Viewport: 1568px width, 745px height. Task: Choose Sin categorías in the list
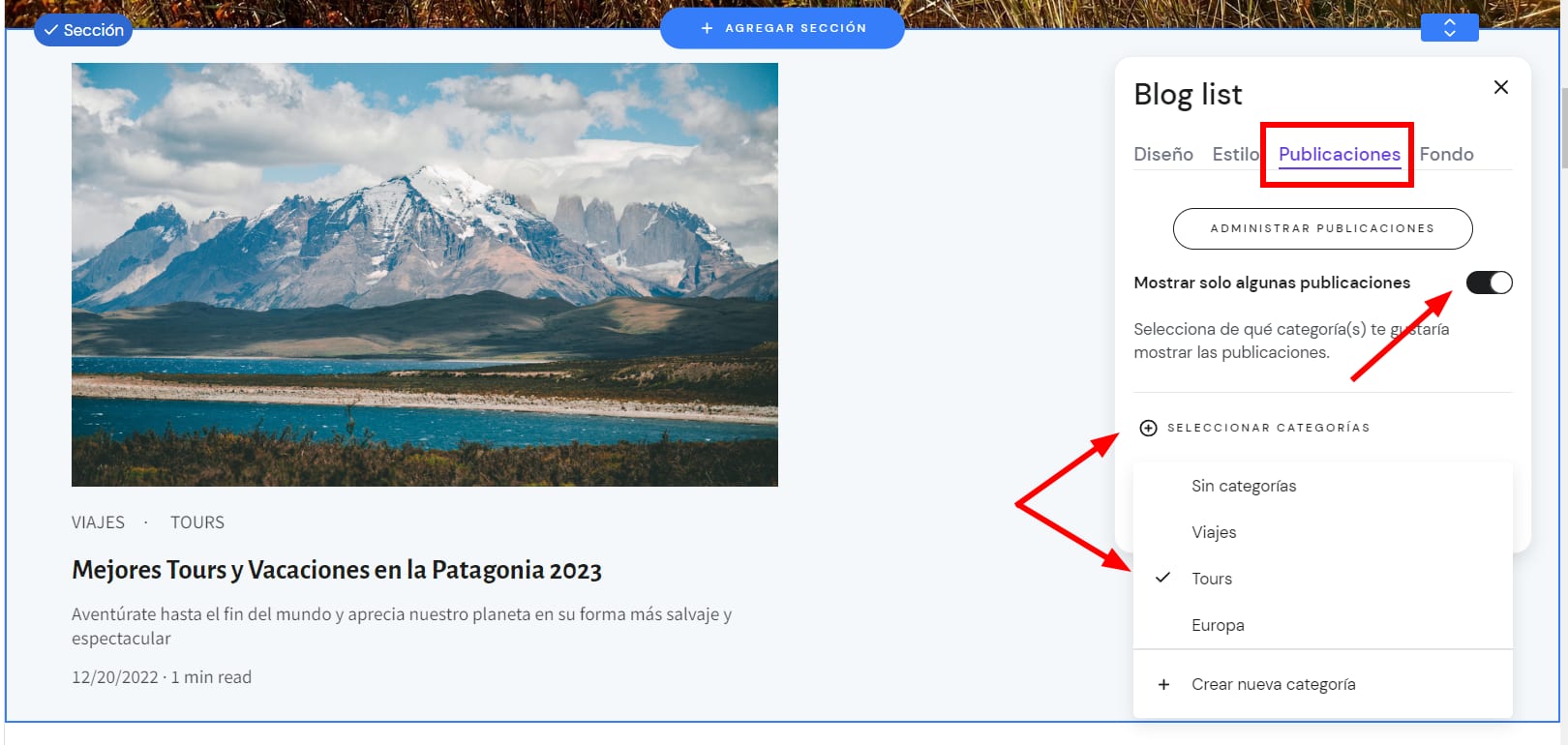point(1244,486)
